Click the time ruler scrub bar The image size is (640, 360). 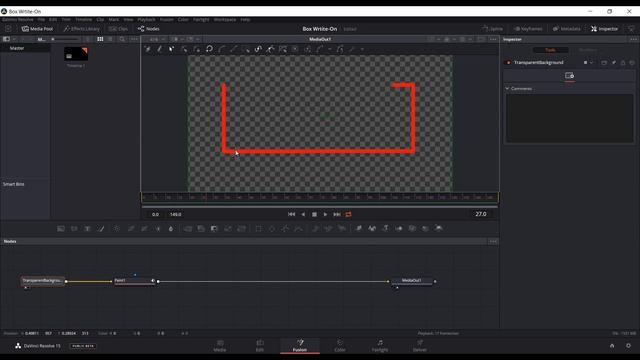point(320,198)
